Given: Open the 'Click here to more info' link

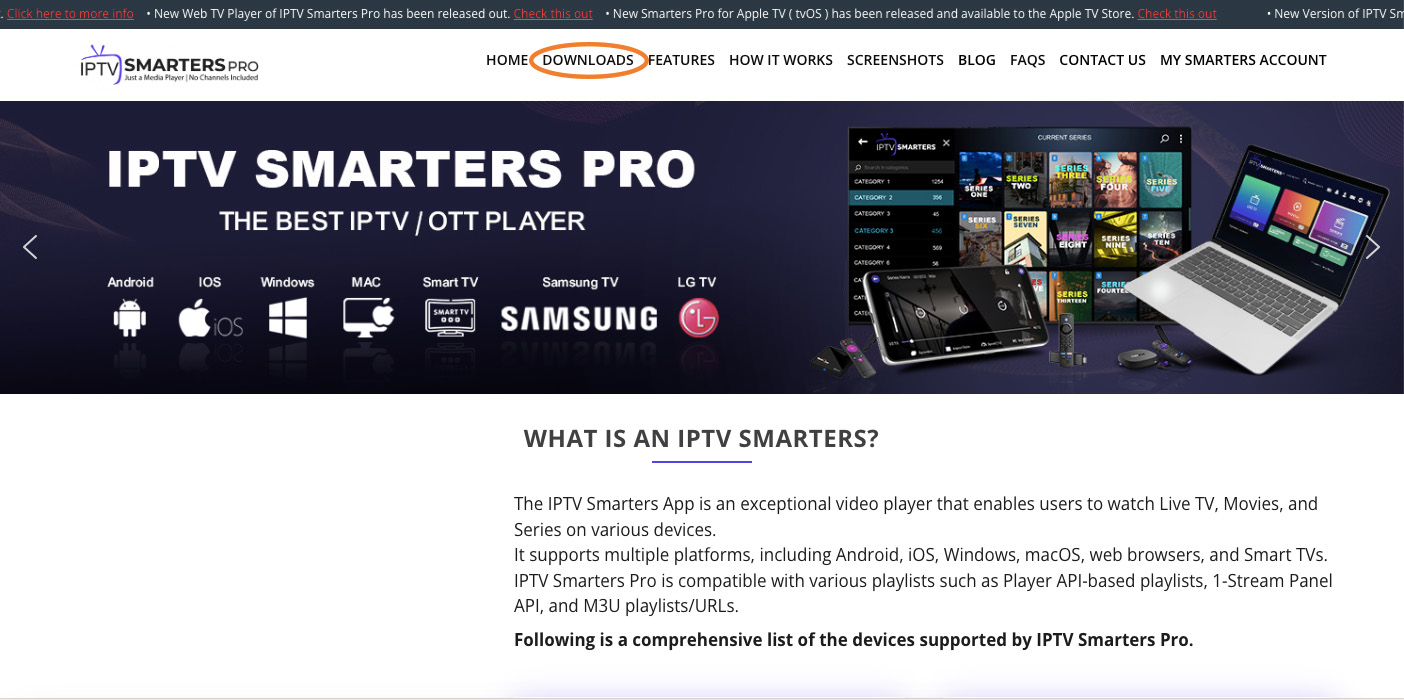Looking at the screenshot, I should tap(70, 14).
